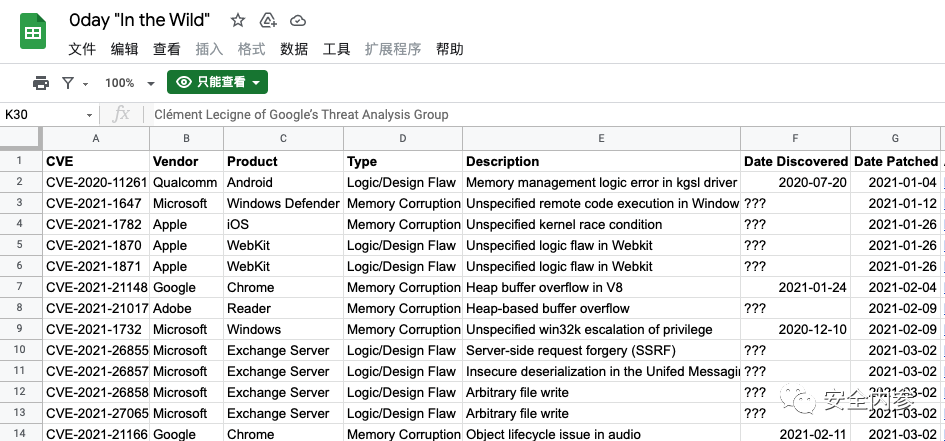Select Unspecified kernel race condition cell
Viewport: 945px width, 441px height.
point(601,224)
